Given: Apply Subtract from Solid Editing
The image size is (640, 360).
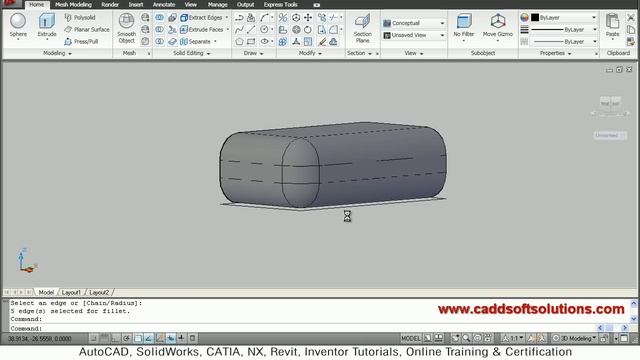Looking at the screenshot, I should [160, 29].
